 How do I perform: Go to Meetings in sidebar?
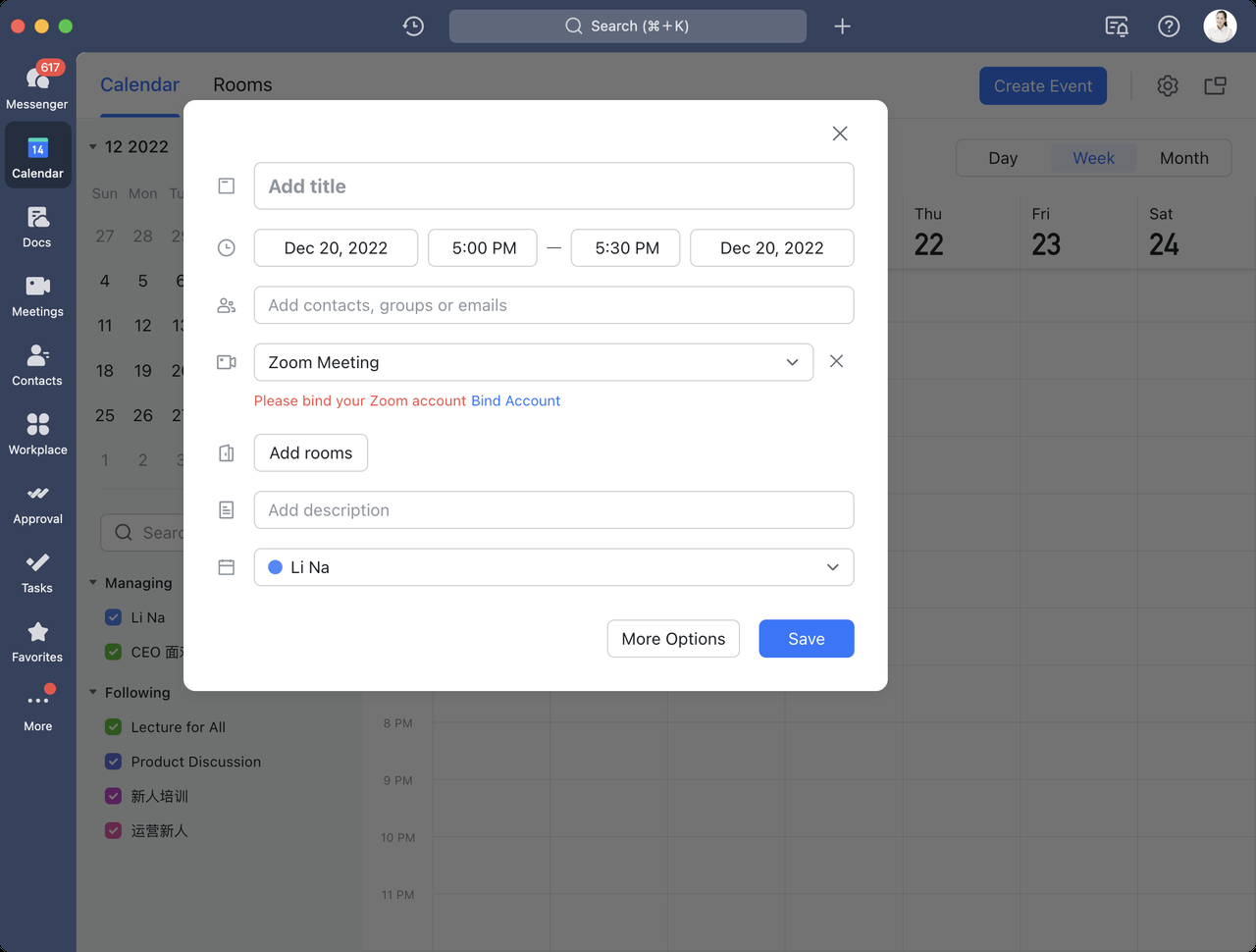[x=37, y=294]
